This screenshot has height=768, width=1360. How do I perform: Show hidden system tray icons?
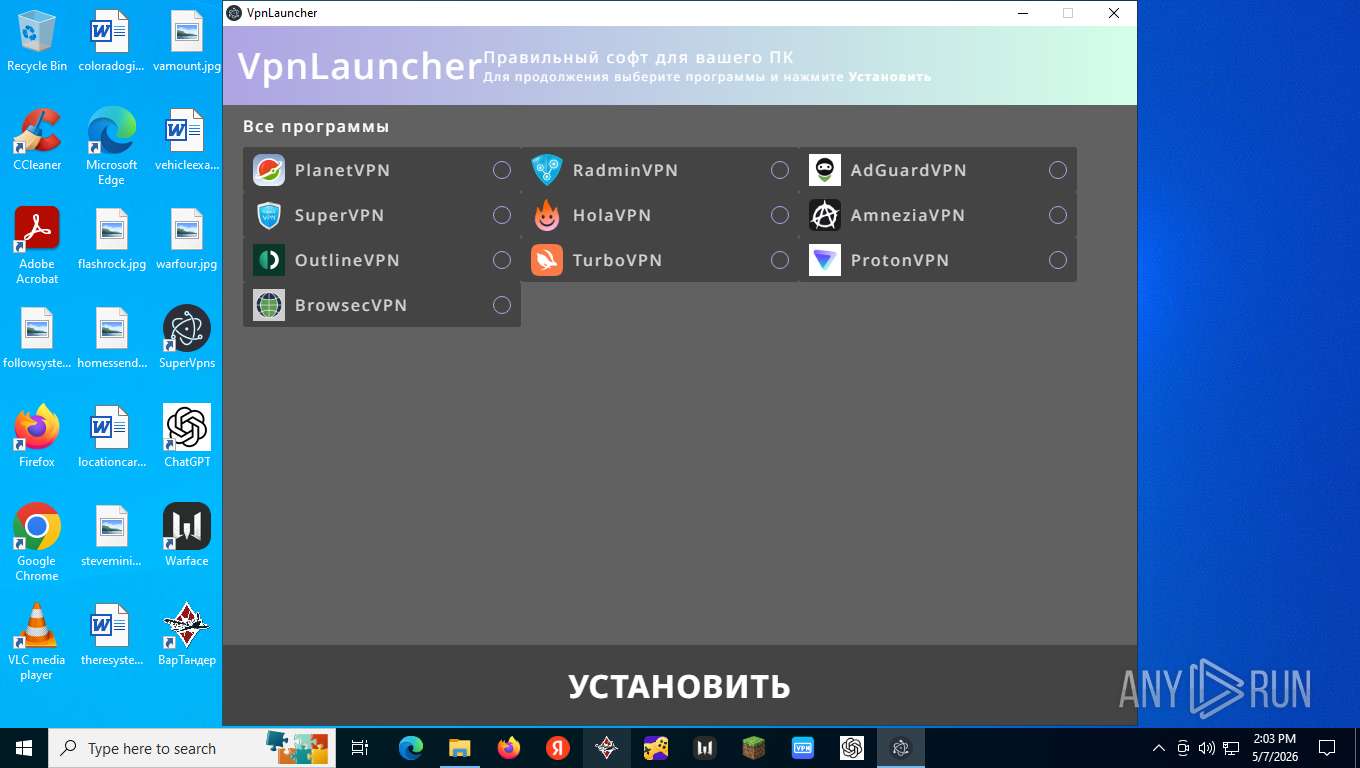pyautogui.click(x=1159, y=748)
